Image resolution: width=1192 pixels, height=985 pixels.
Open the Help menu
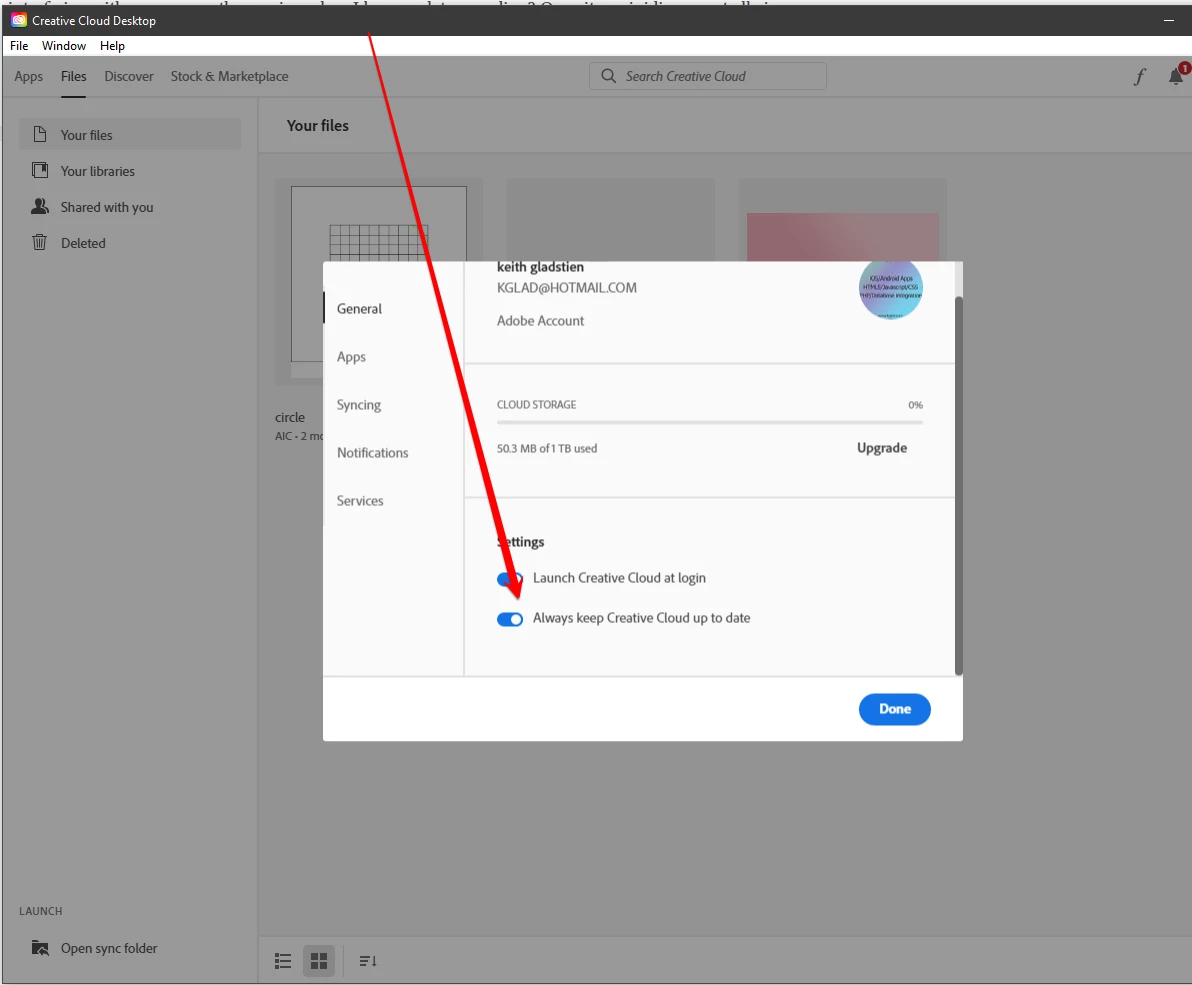(113, 46)
